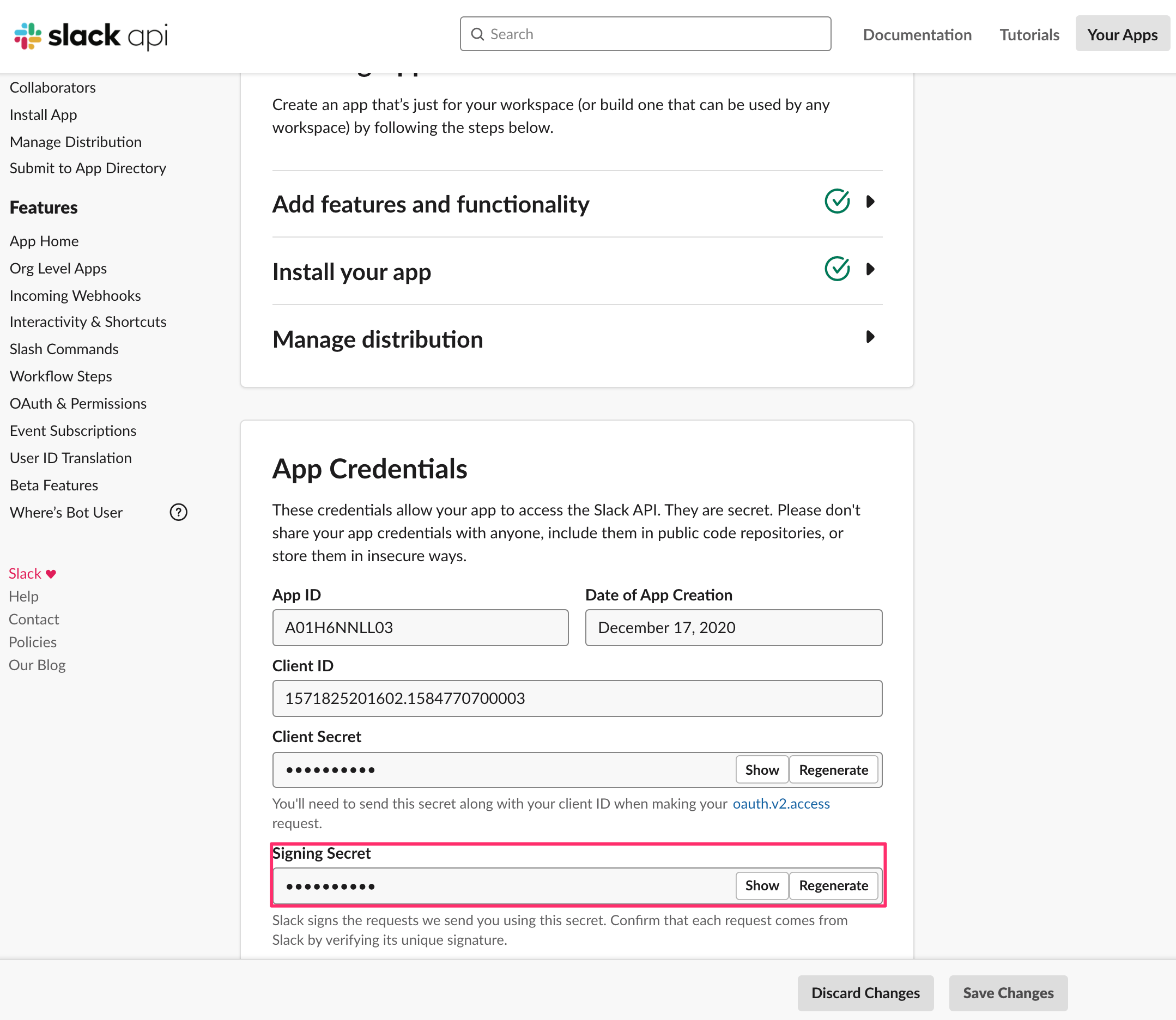Open the Your Apps tab
The width and height of the screenshot is (1176, 1020).
[1122, 34]
